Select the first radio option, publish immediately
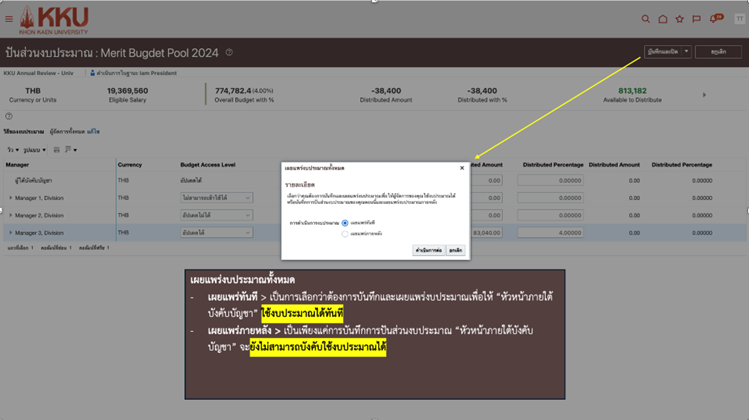 345,222
